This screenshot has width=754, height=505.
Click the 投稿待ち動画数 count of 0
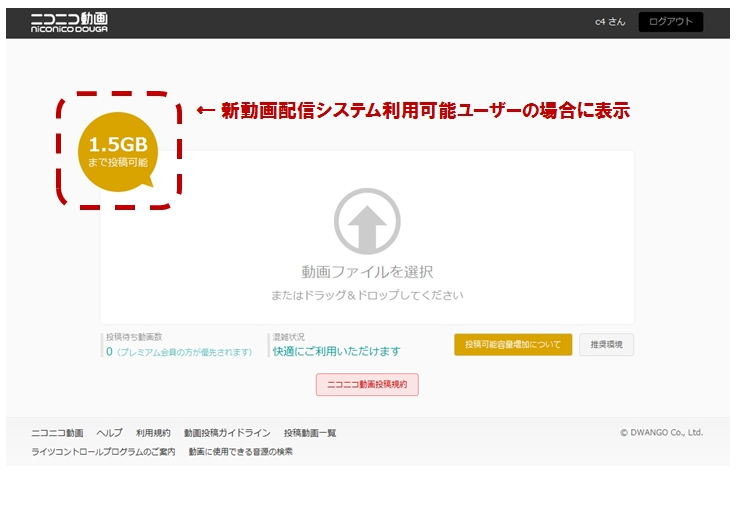pos(109,352)
